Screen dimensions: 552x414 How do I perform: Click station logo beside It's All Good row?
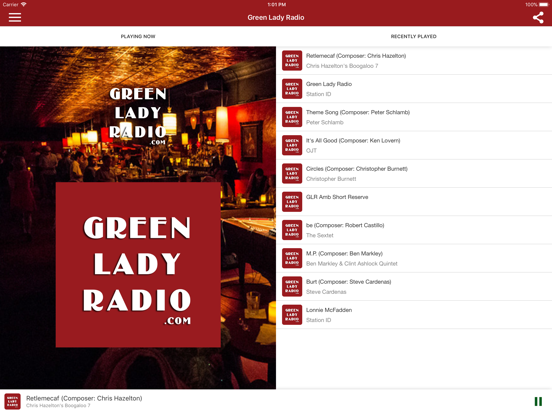point(292,145)
